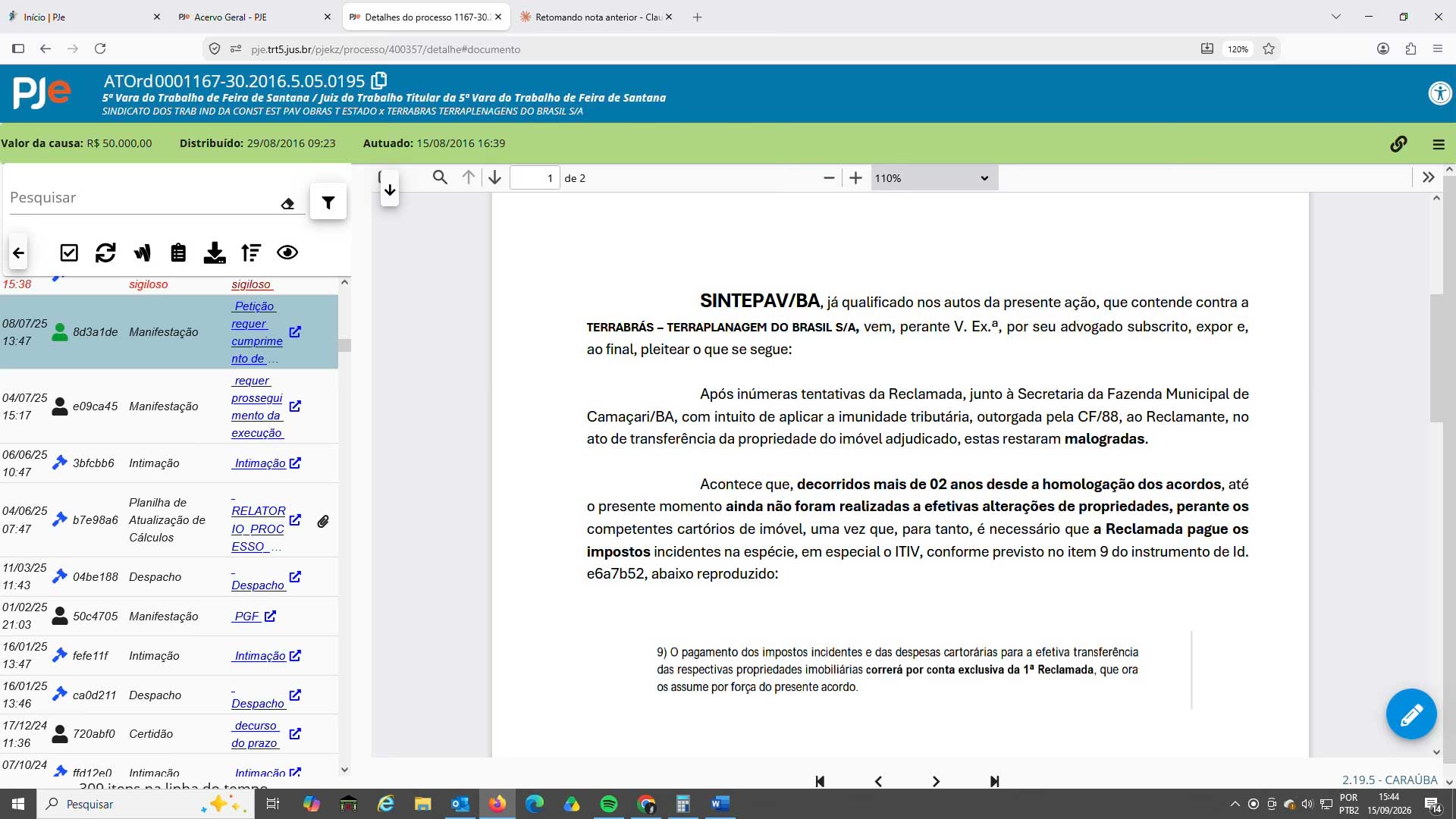Click the PDF page number input field
The image size is (1456, 819).
point(535,178)
